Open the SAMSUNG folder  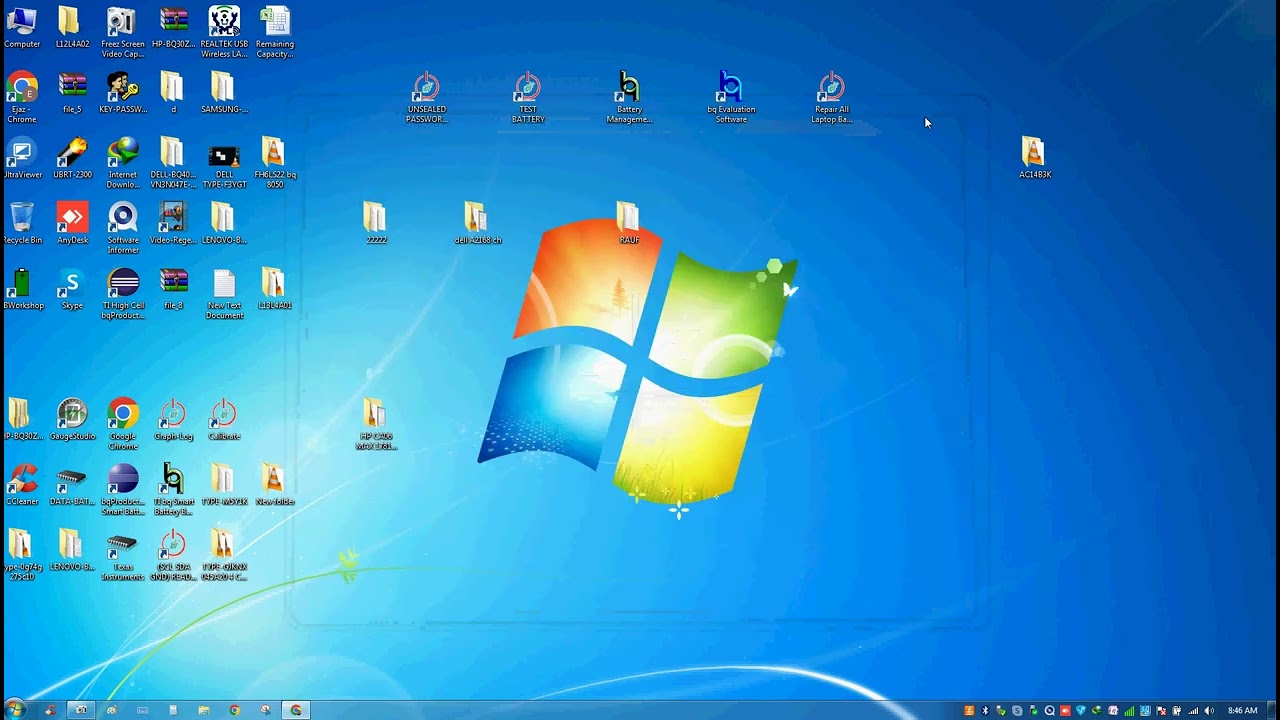click(x=224, y=93)
